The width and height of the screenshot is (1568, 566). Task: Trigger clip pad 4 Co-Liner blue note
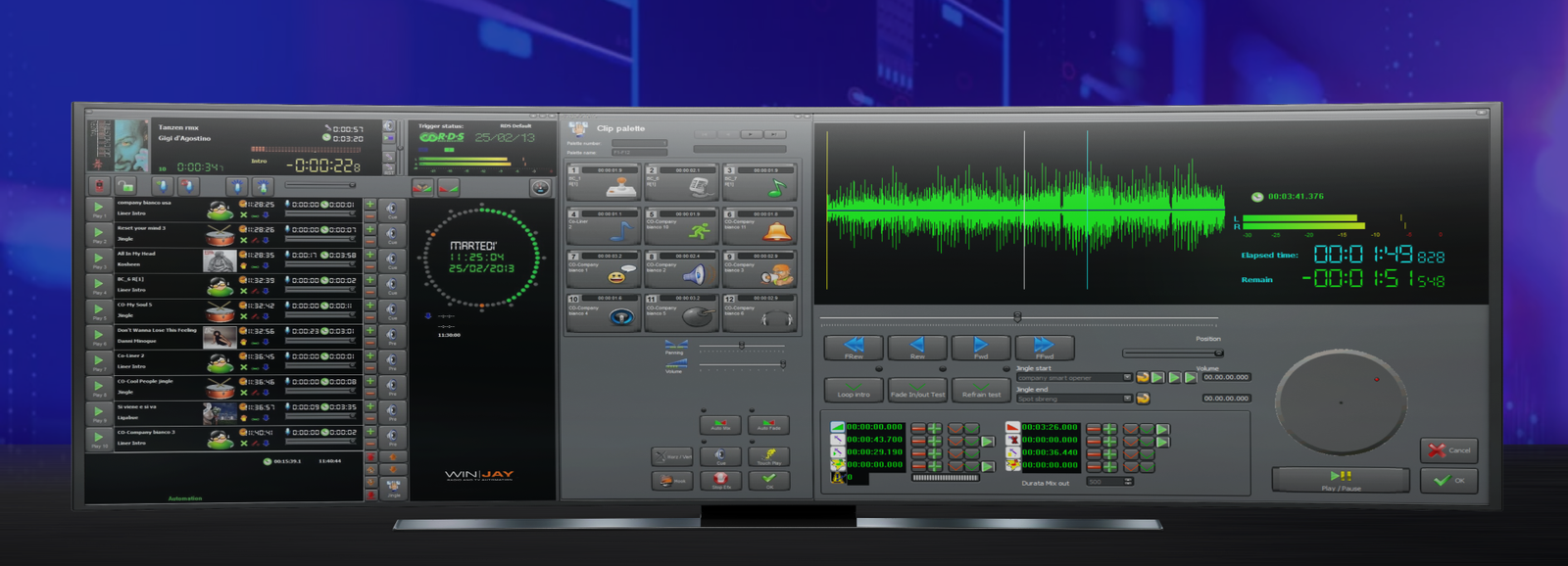pyautogui.click(x=604, y=226)
